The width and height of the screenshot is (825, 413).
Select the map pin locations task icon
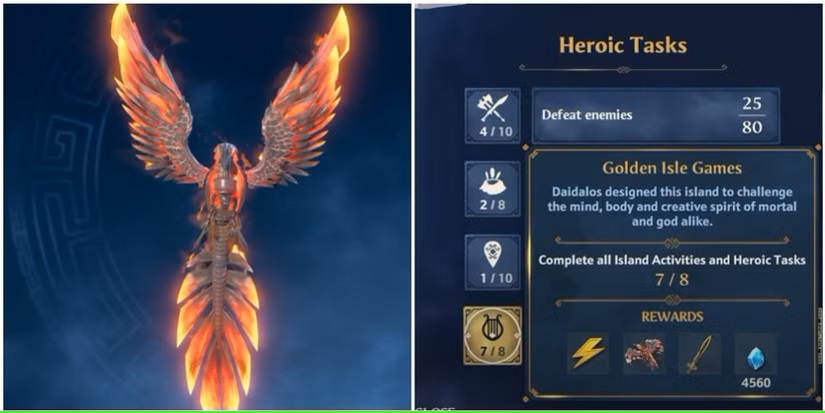[492, 262]
